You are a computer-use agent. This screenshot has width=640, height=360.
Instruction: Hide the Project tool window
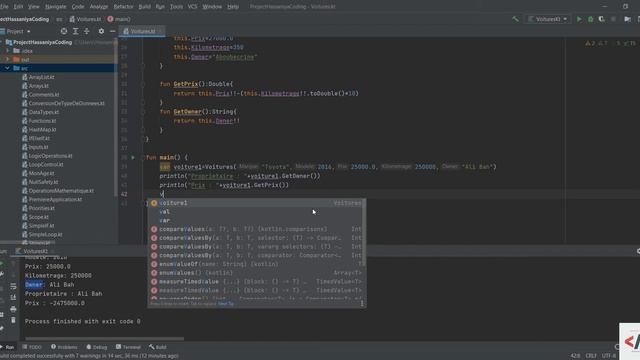coord(112,31)
